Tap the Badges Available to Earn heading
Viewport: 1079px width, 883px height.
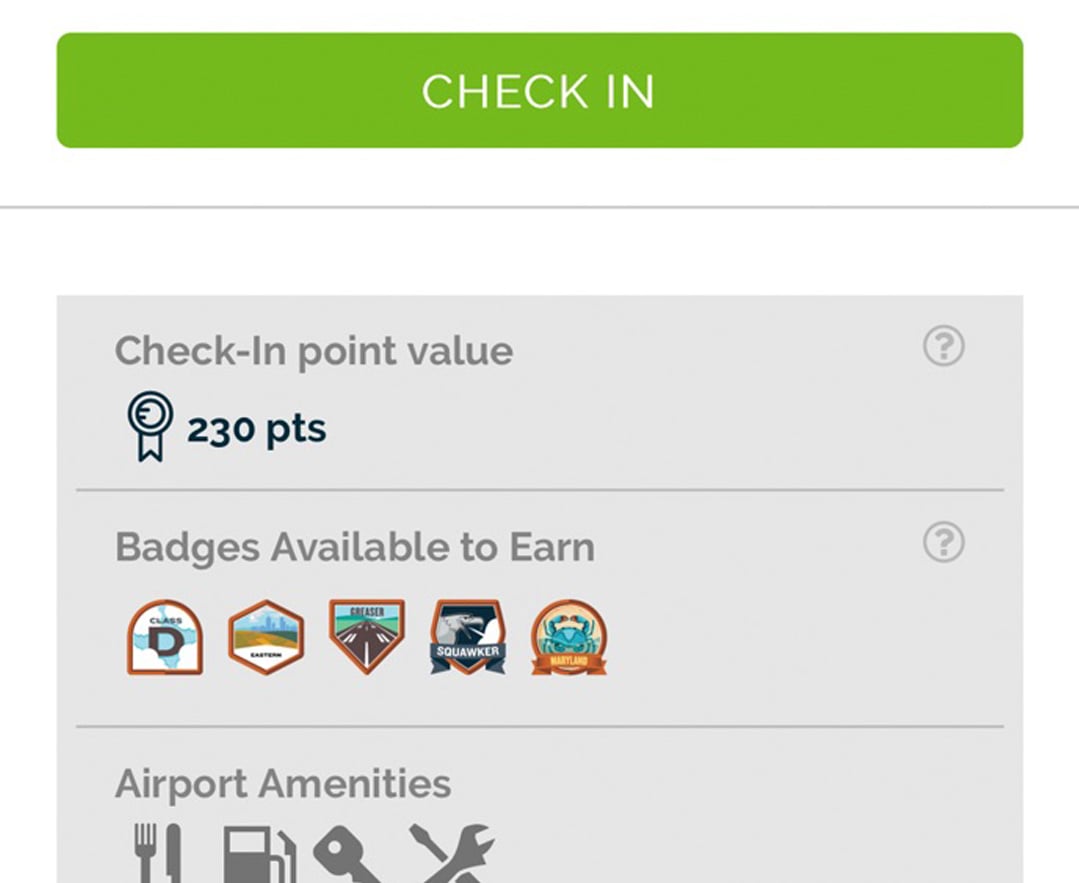pyautogui.click(x=355, y=549)
